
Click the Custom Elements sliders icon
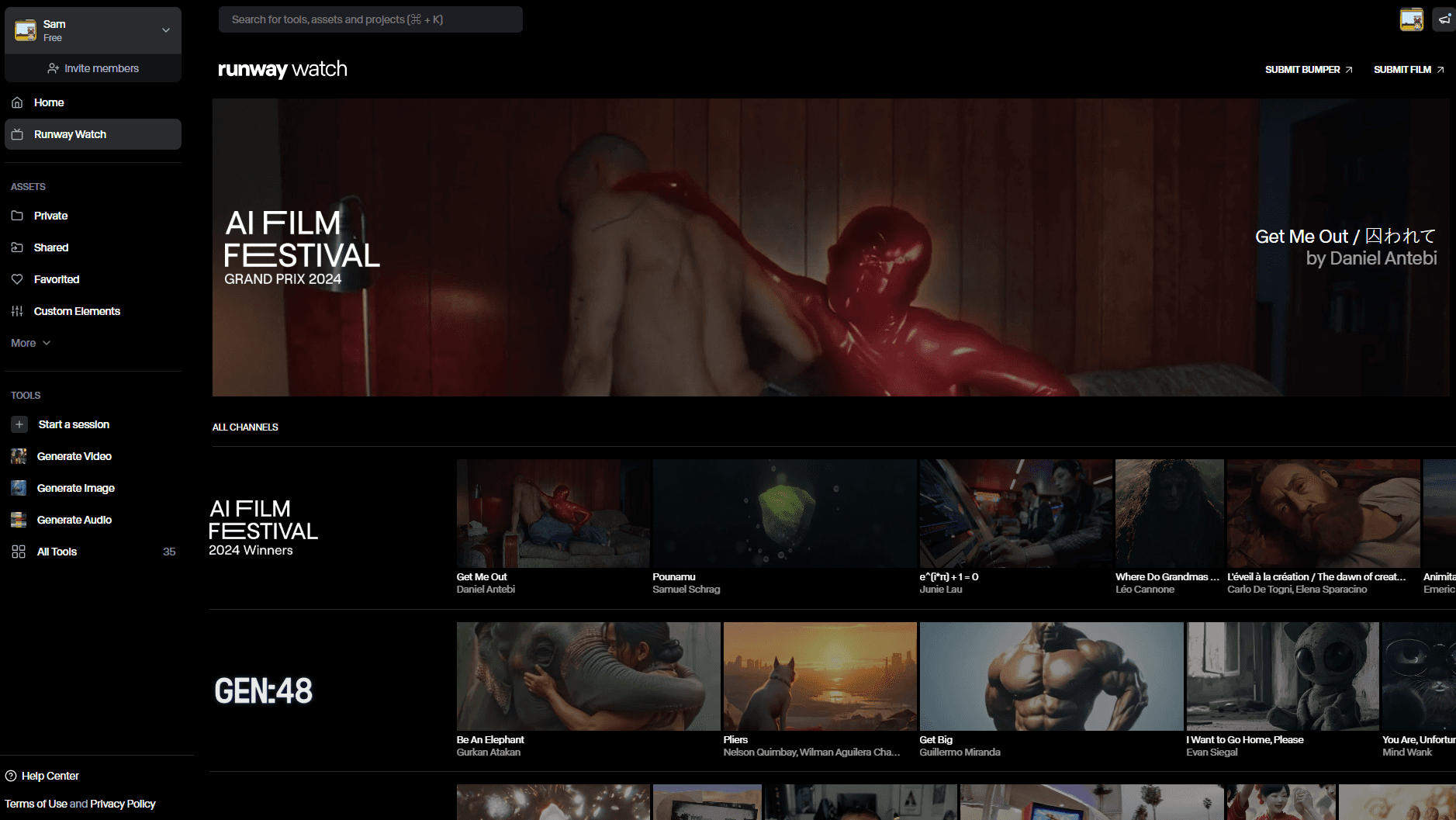pyautogui.click(x=17, y=311)
